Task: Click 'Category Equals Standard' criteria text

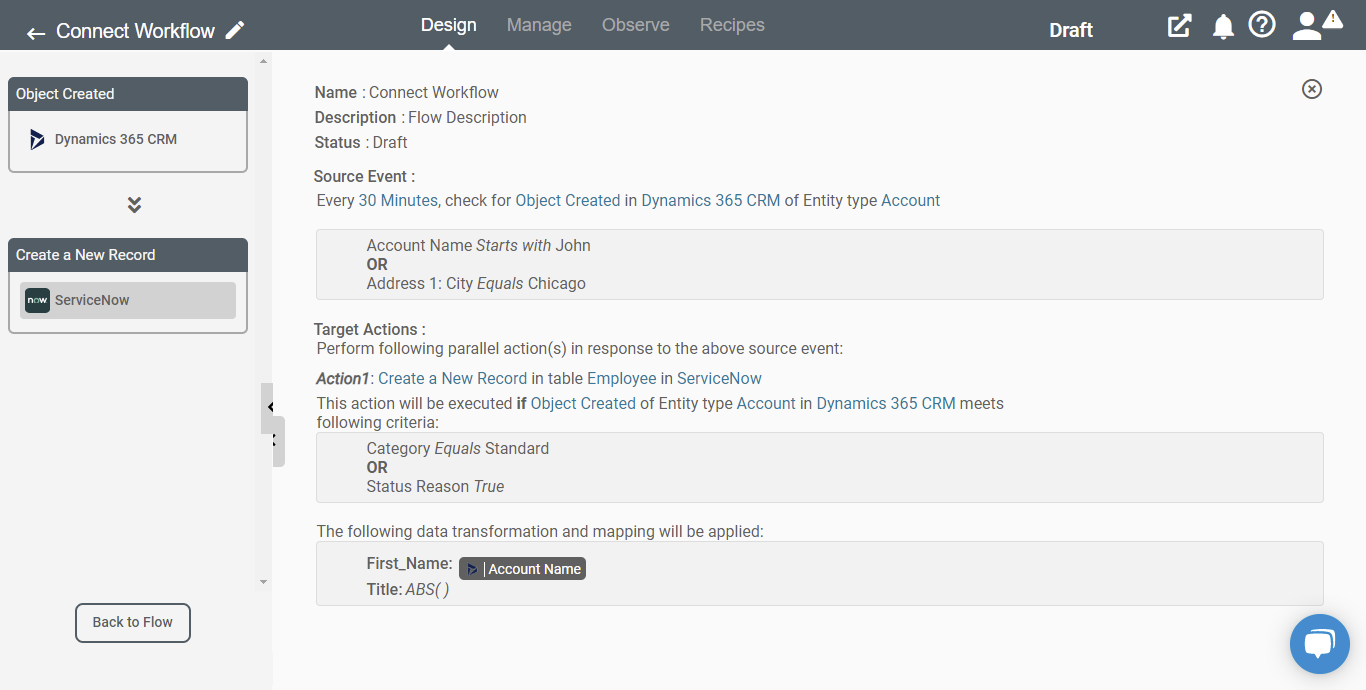Action: (458, 448)
